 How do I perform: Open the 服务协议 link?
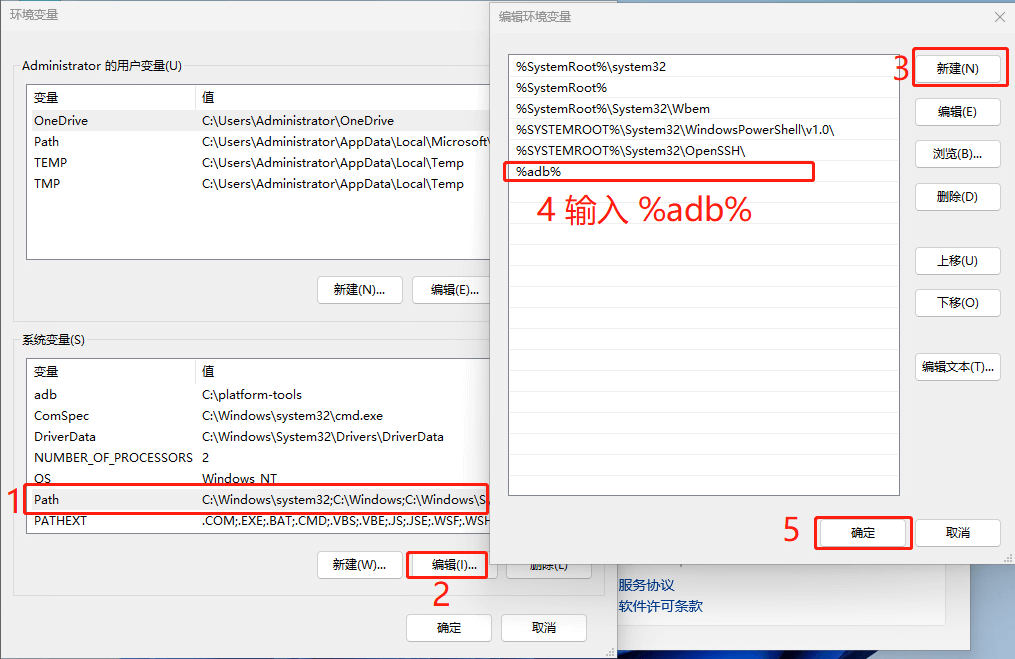[646, 585]
